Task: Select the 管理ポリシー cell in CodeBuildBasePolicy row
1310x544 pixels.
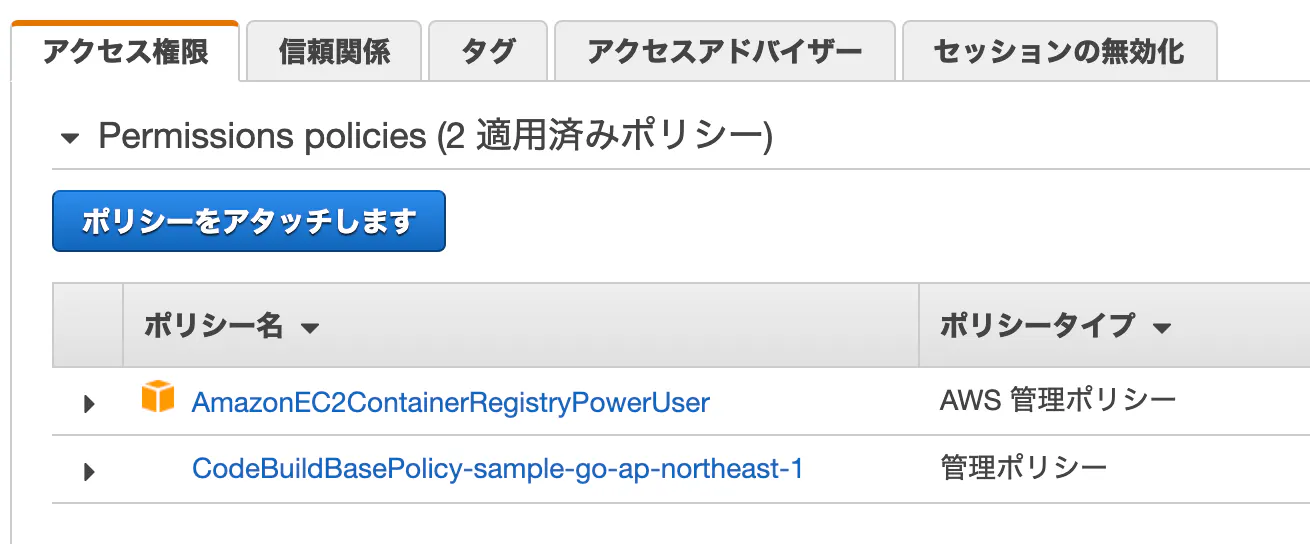Action: coord(1024,468)
